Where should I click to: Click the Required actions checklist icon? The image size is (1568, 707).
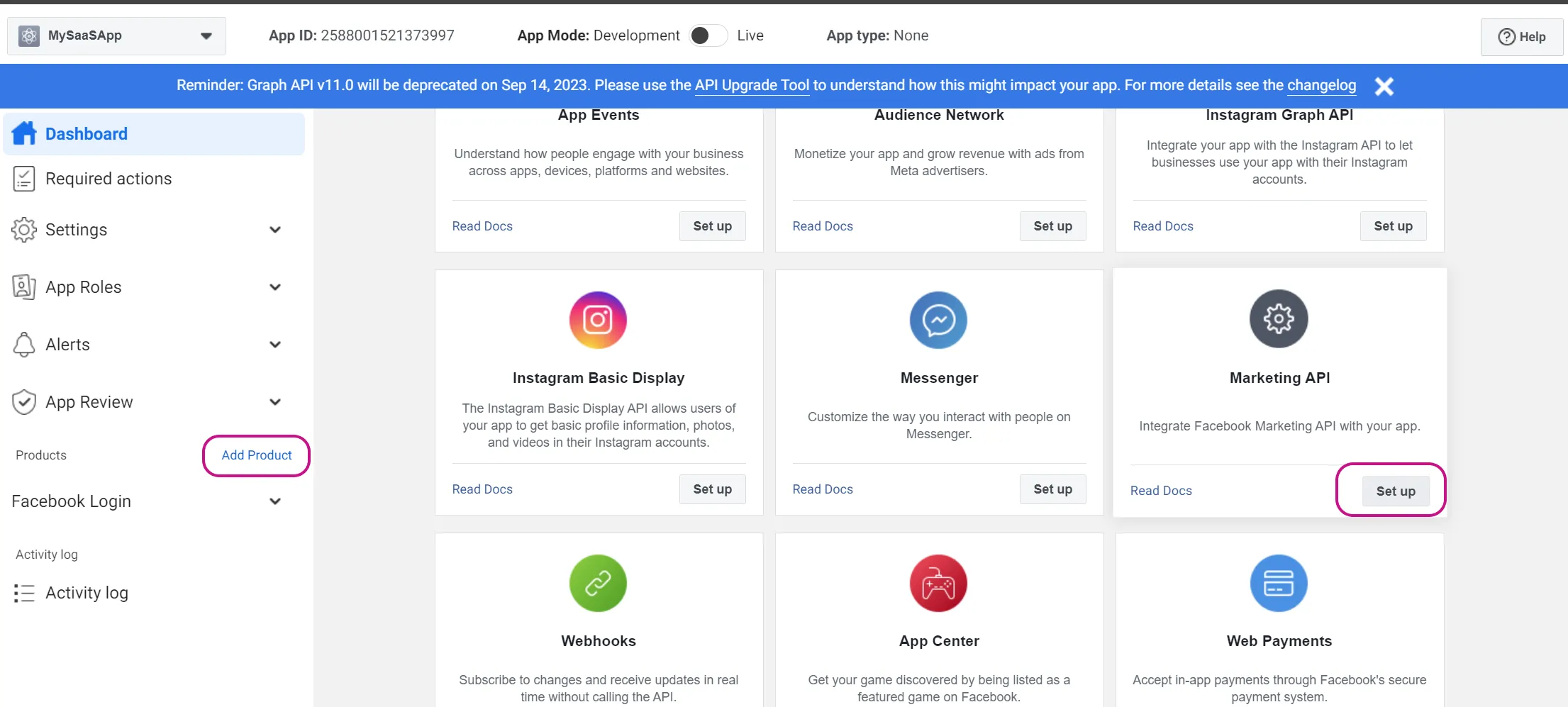[24, 179]
